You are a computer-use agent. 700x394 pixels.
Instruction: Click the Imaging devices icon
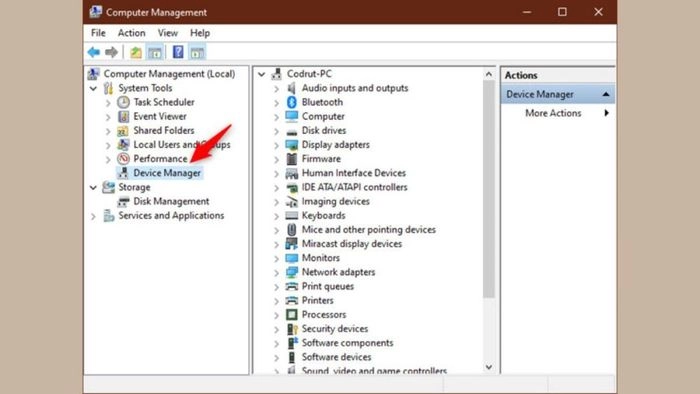pyautogui.click(x=292, y=202)
